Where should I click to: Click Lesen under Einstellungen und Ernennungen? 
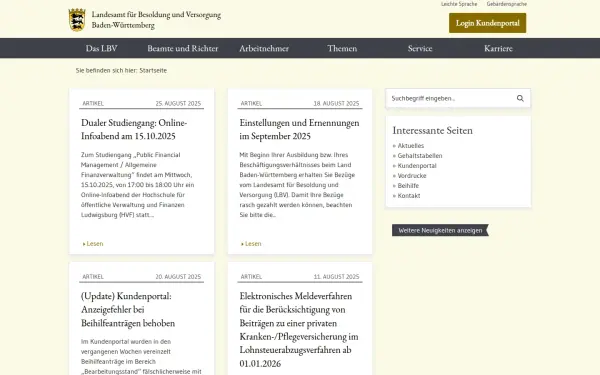[x=251, y=244]
